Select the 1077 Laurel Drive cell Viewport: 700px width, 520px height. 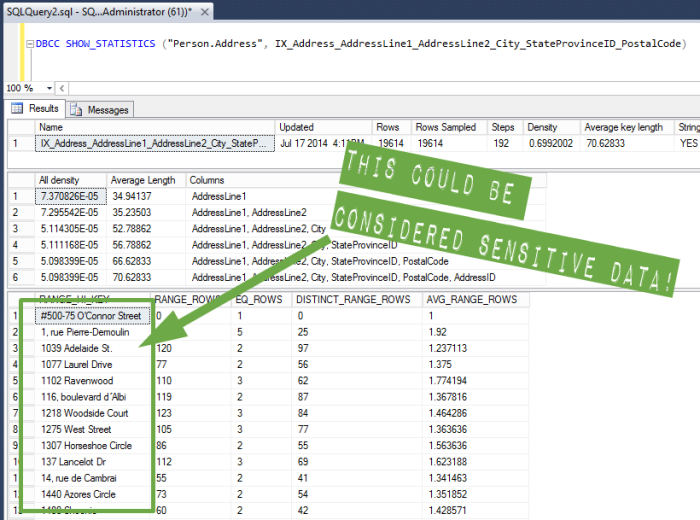pyautogui.click(x=92, y=364)
